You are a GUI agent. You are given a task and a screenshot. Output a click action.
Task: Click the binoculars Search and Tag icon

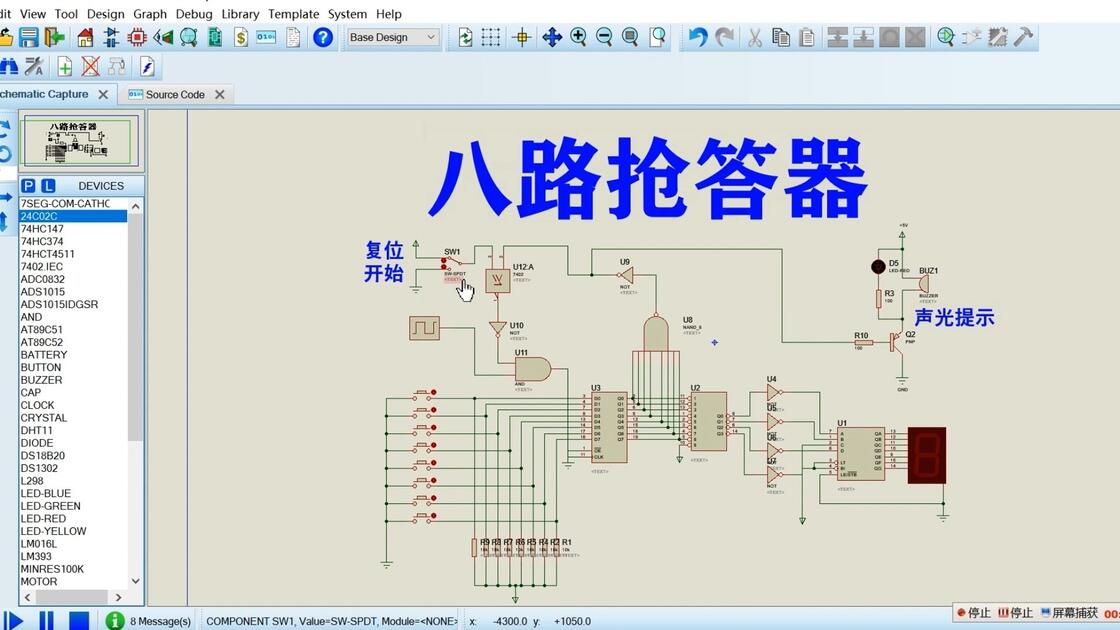tap(9, 67)
